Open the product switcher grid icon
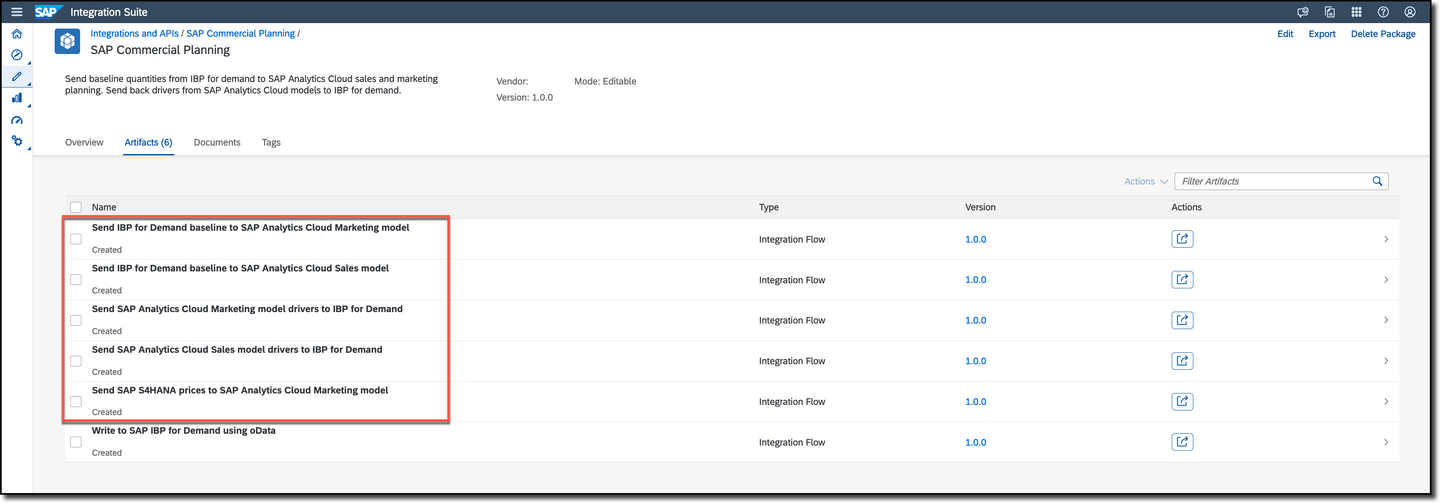 click(x=1357, y=12)
